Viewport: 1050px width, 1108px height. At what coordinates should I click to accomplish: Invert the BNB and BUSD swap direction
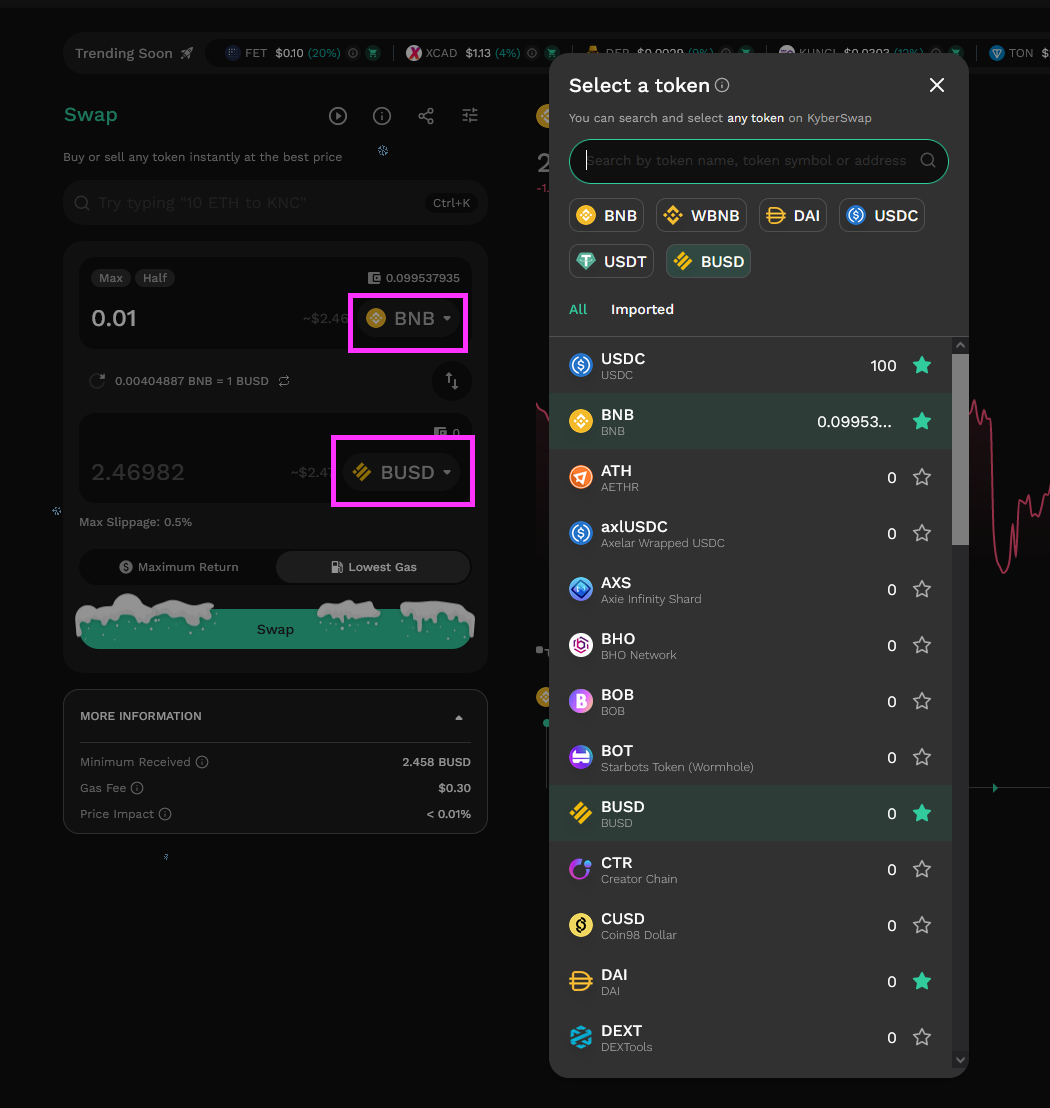click(x=452, y=381)
